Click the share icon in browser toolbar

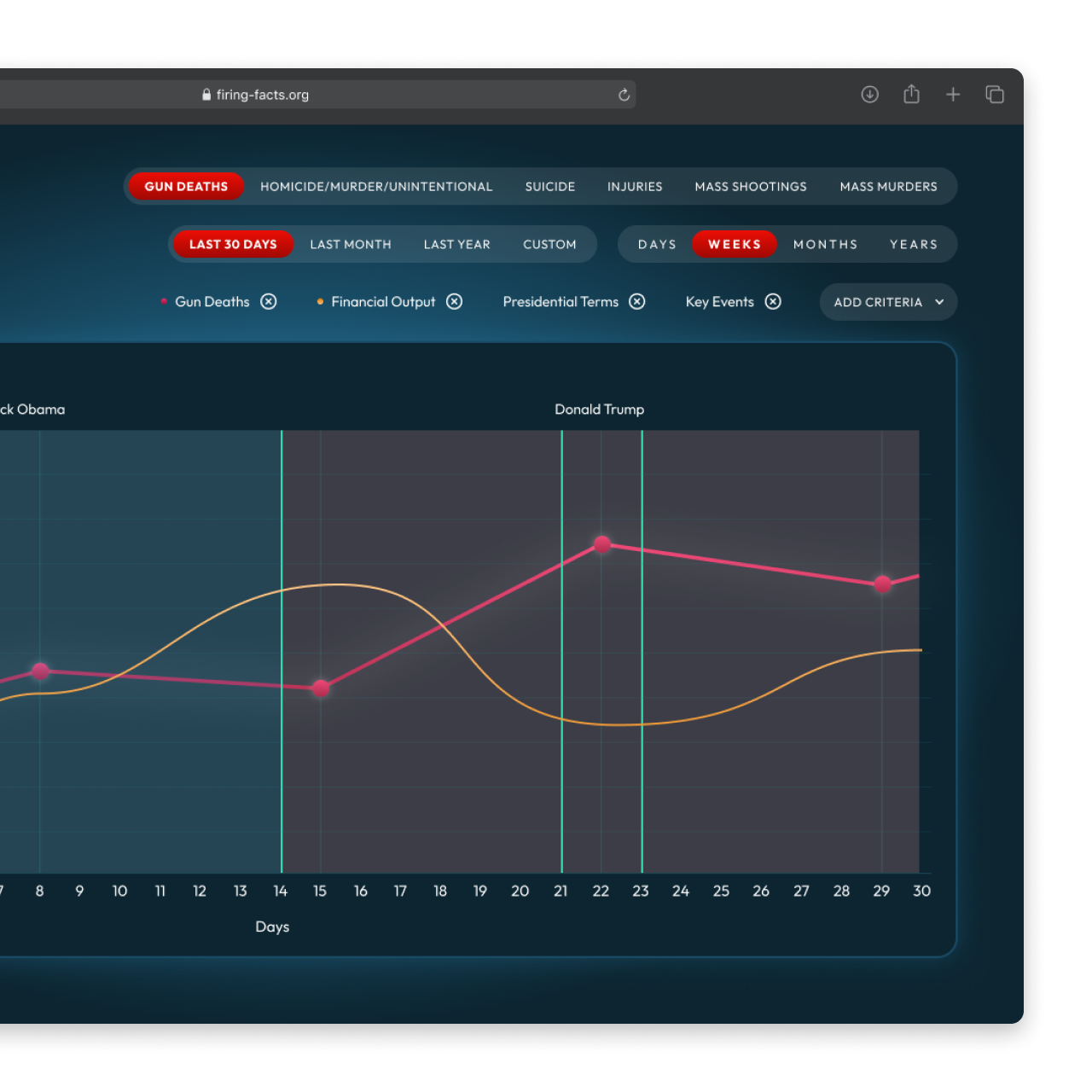click(911, 95)
